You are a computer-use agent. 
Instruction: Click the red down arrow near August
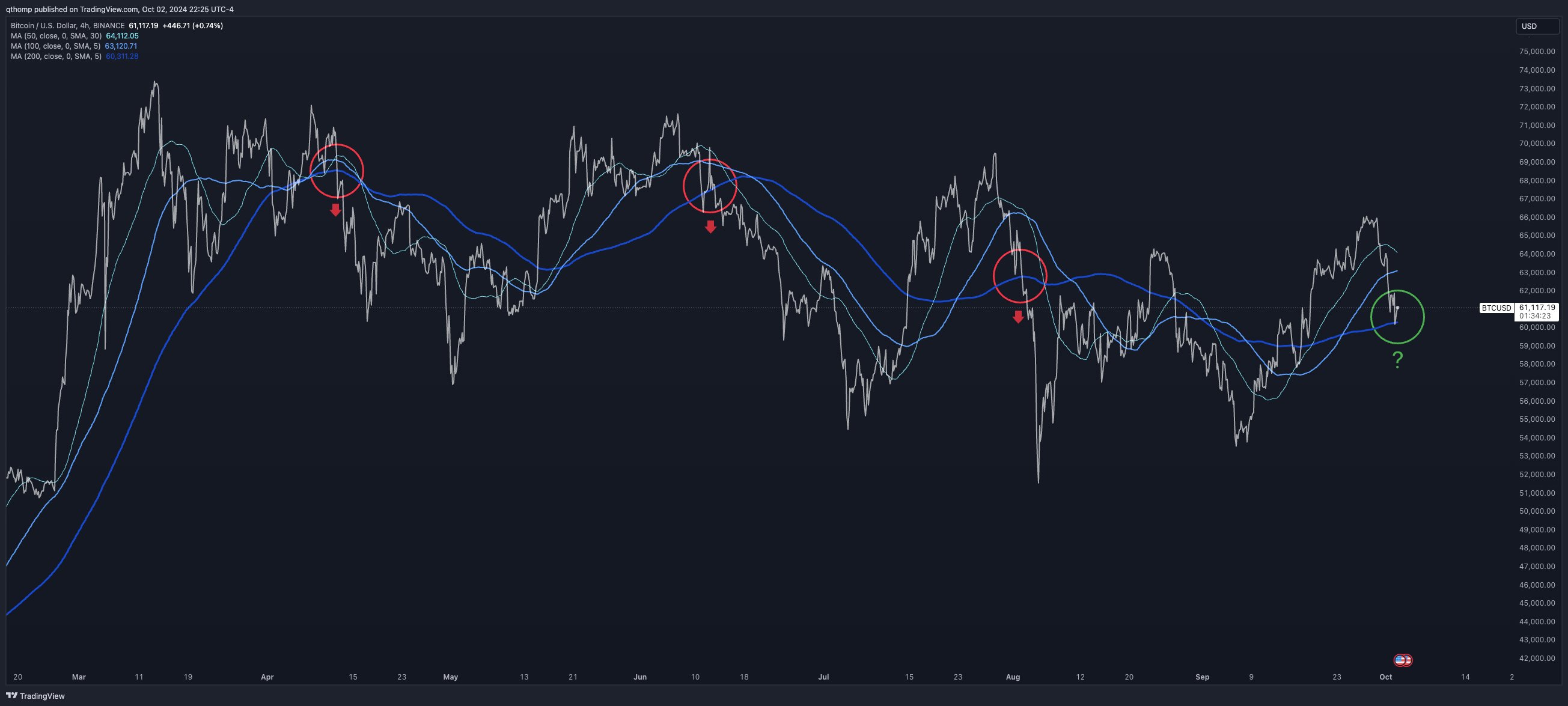tap(1017, 317)
